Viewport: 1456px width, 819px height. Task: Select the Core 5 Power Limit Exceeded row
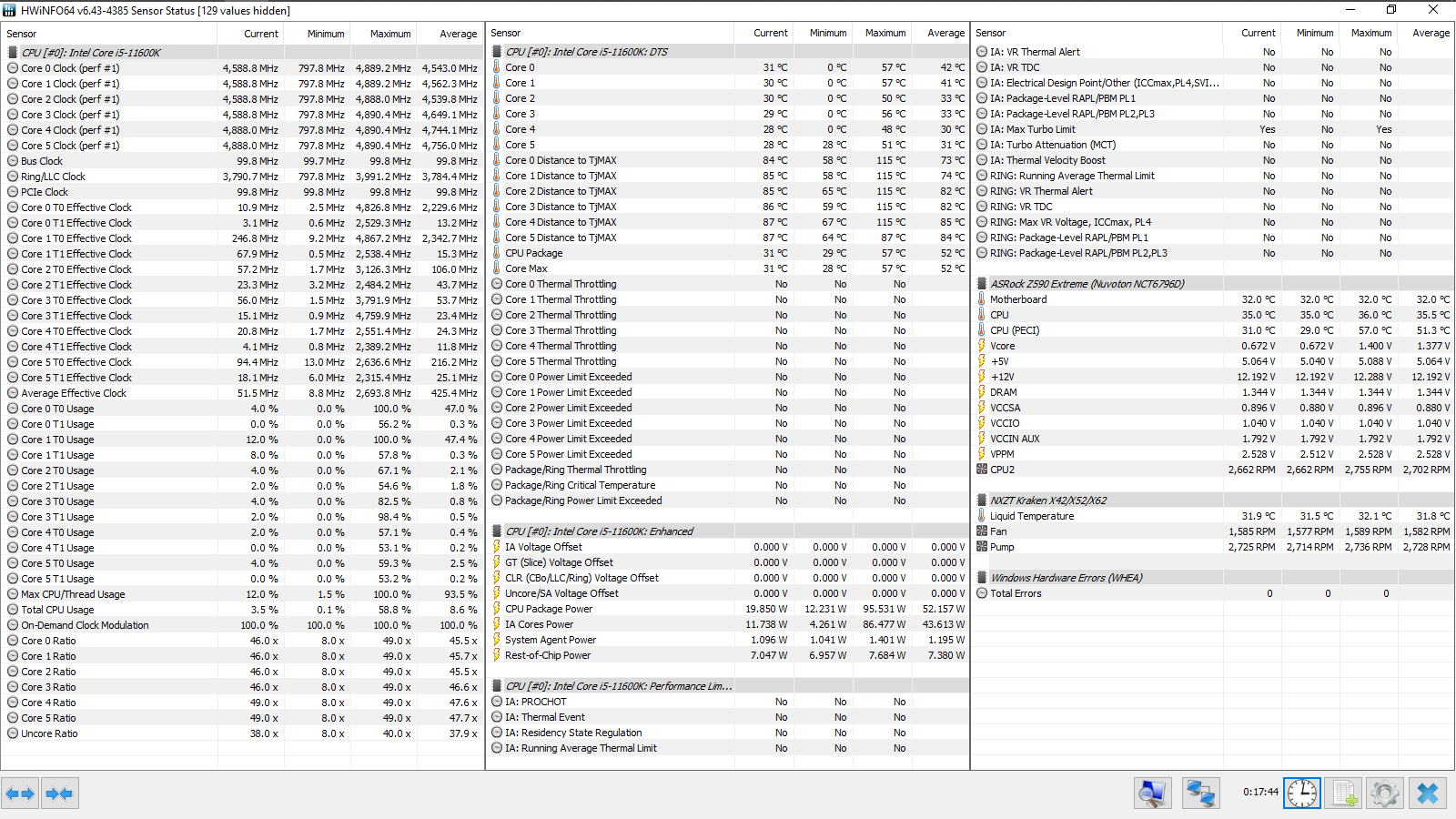(728, 454)
